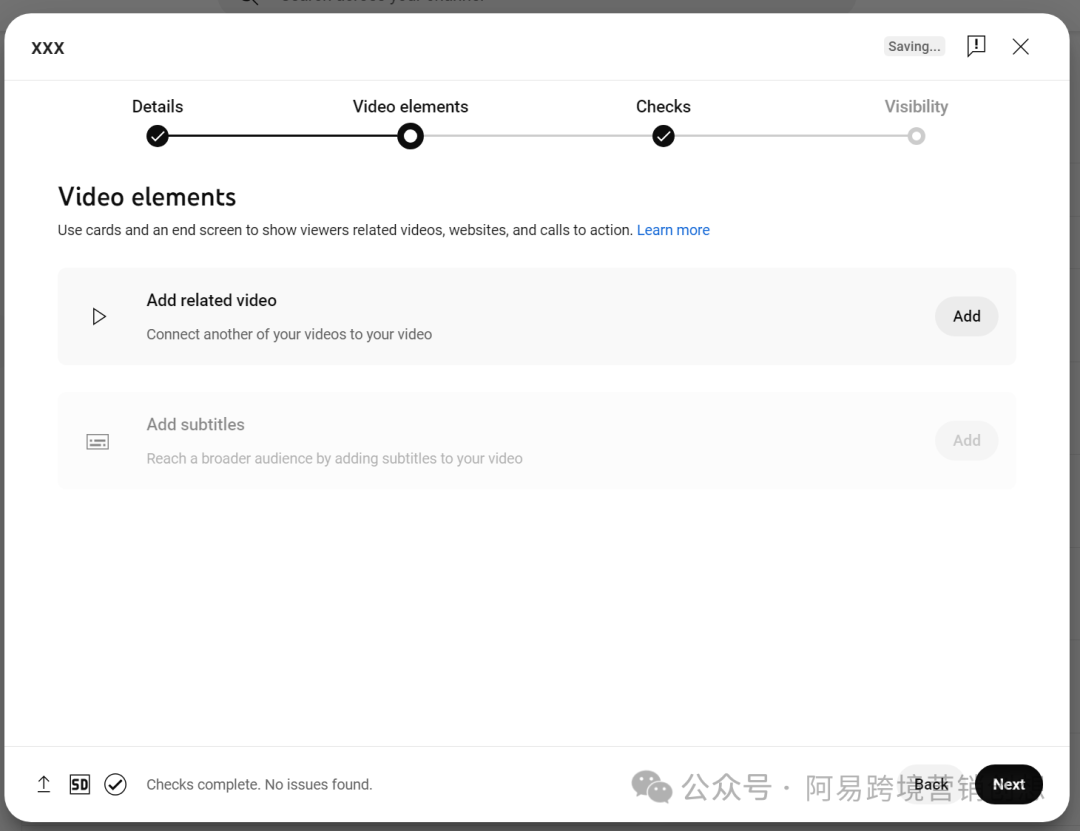Click the Details step checkmark circle

pyautogui.click(x=158, y=136)
